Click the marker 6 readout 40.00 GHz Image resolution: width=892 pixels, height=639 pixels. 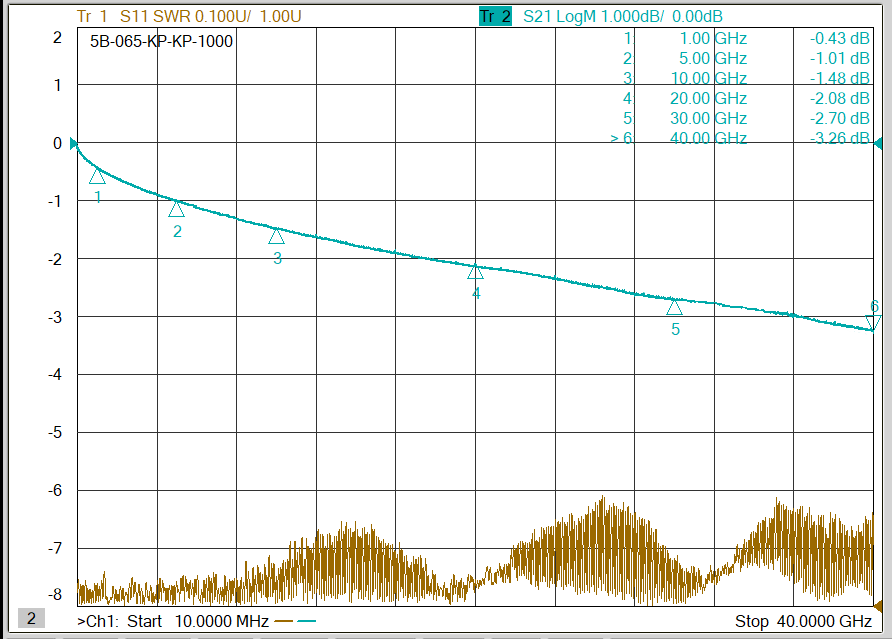709,138
